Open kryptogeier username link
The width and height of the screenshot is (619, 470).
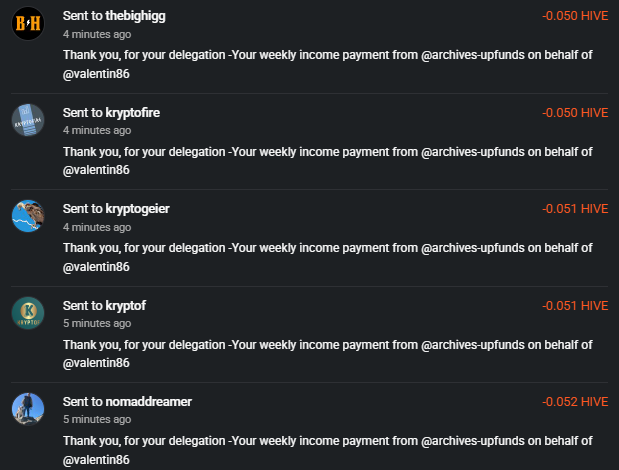137,209
